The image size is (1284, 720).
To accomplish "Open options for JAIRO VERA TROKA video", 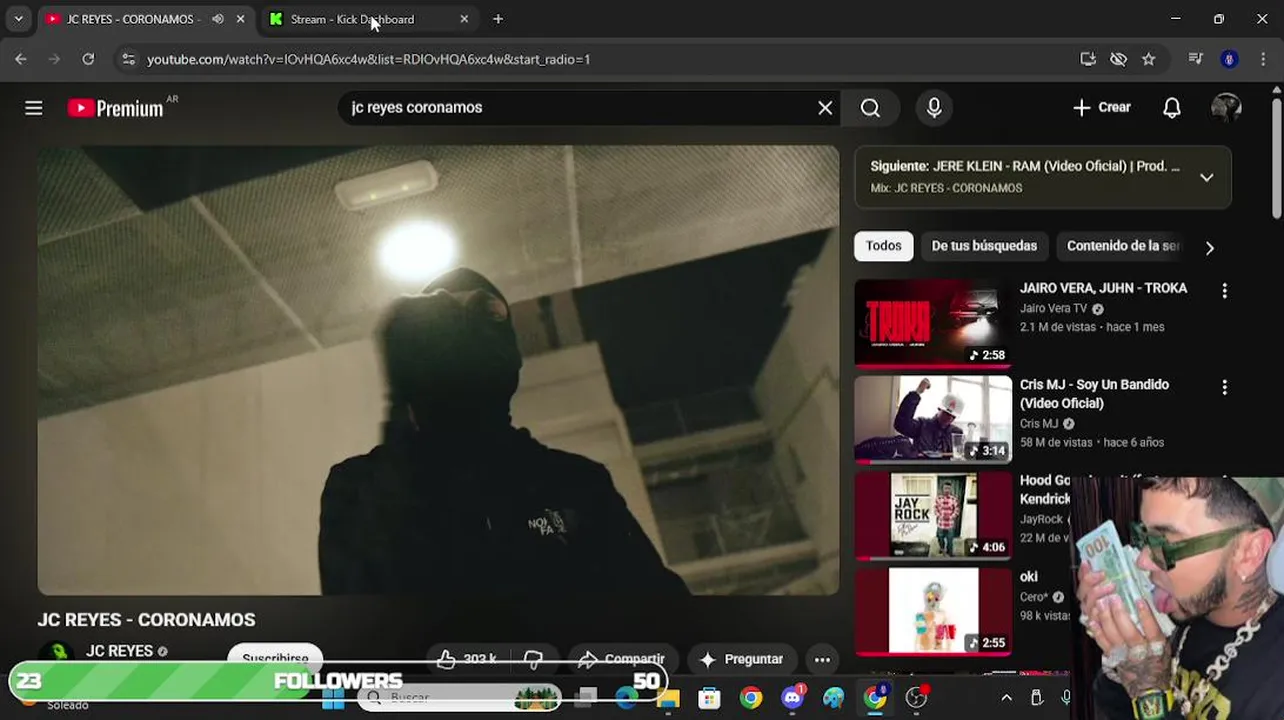I will [x=1224, y=291].
